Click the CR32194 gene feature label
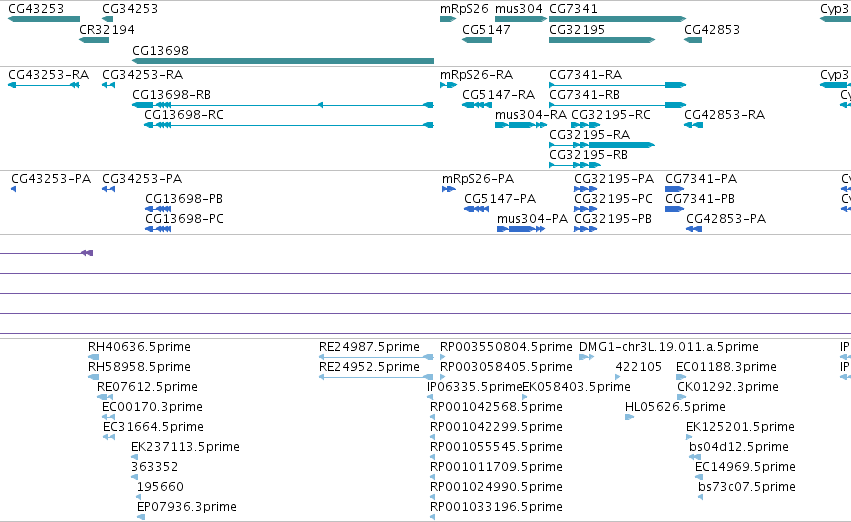This screenshot has height=522, width=851. point(107,29)
